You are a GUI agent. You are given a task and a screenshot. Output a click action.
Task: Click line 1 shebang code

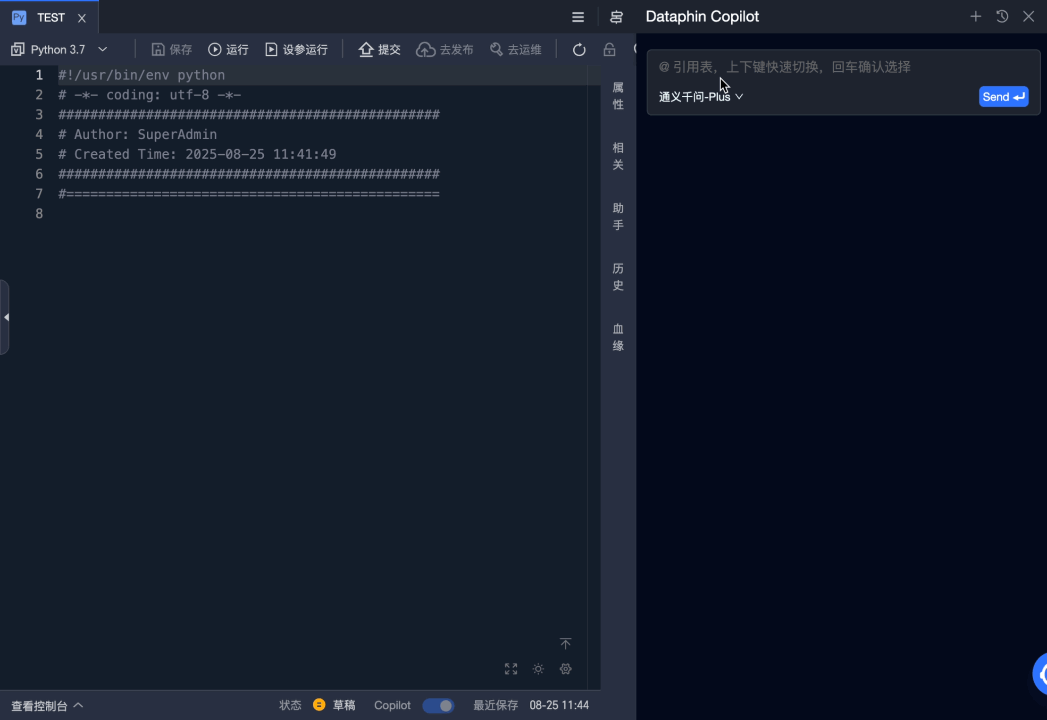click(142, 75)
